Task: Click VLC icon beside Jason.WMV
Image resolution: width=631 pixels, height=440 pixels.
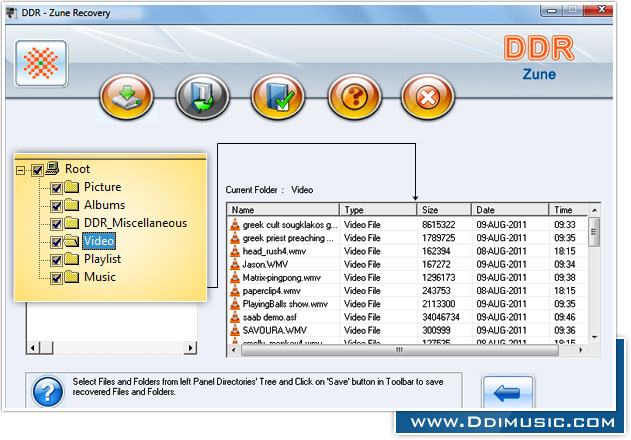Action: pos(235,264)
